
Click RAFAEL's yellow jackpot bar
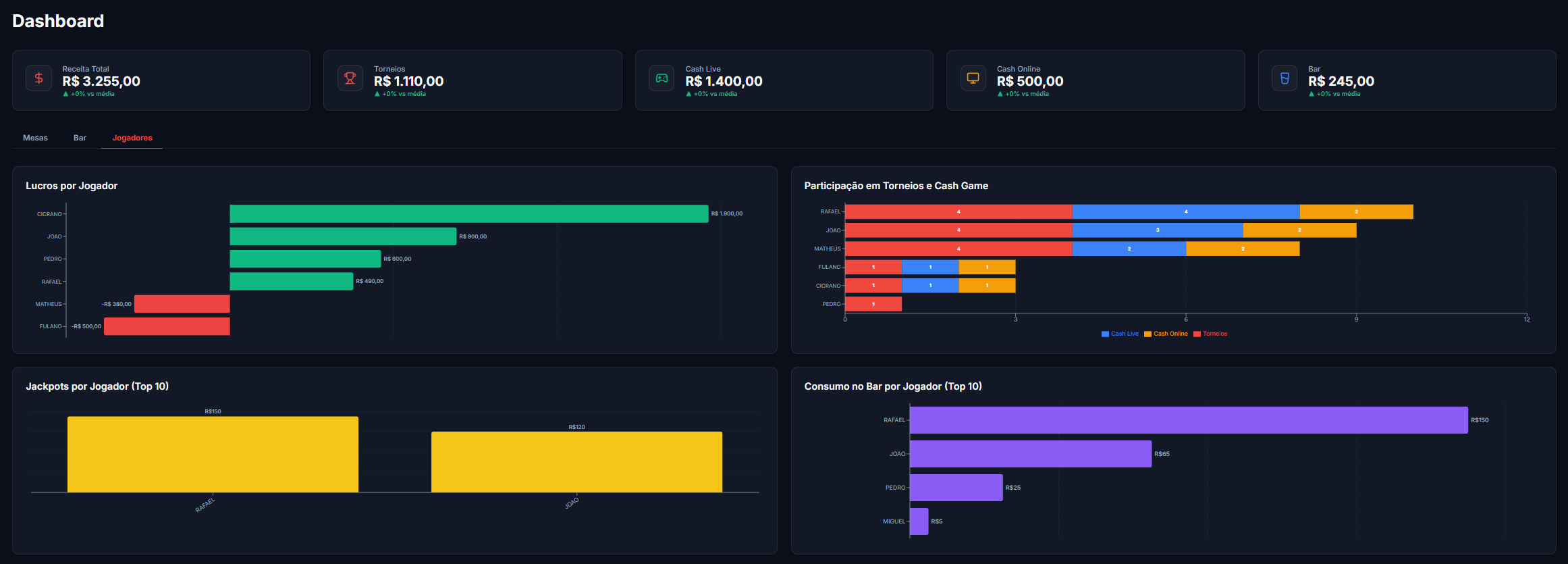tap(213, 455)
